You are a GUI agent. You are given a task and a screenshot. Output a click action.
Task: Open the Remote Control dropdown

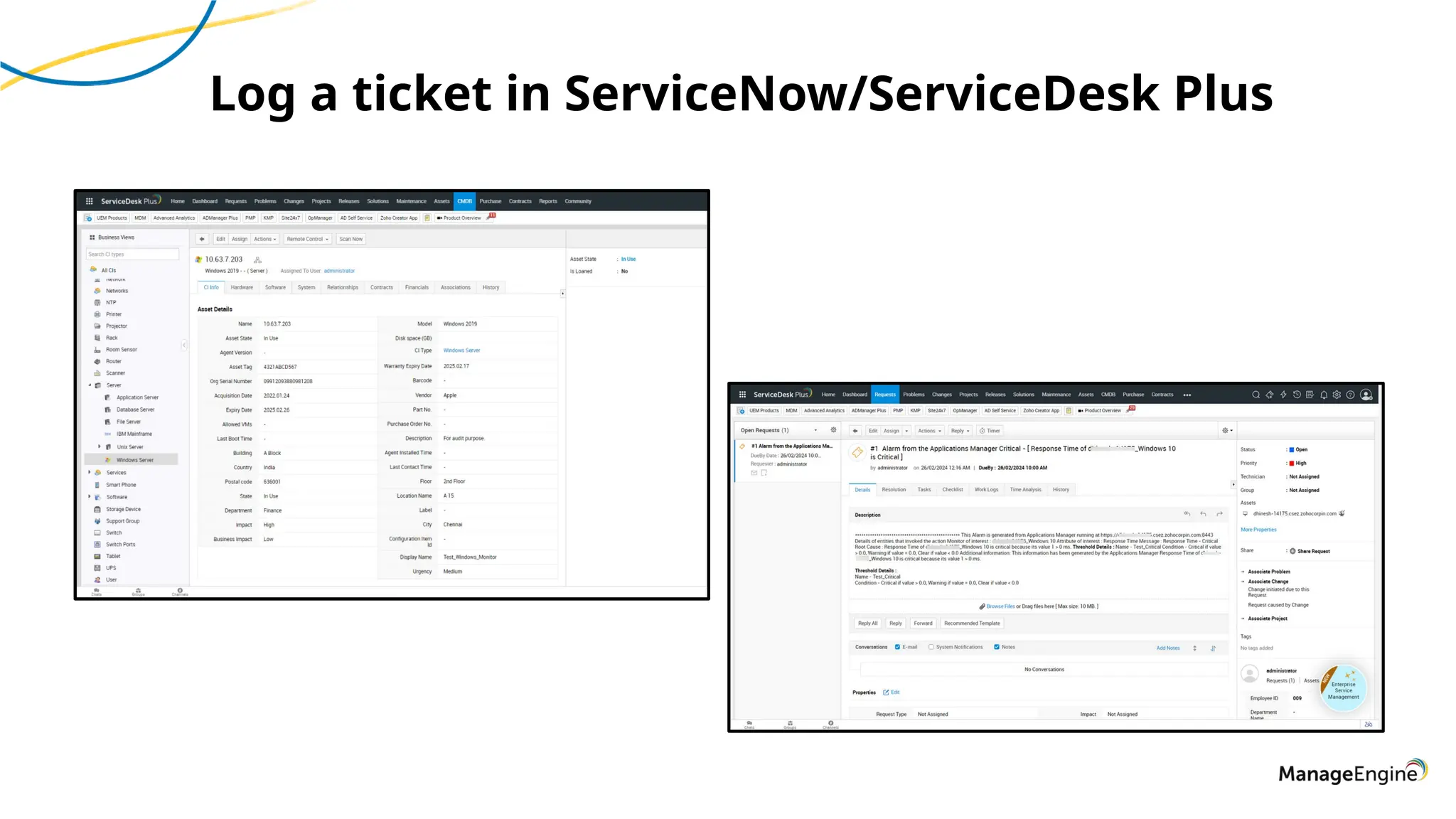pyautogui.click(x=308, y=239)
